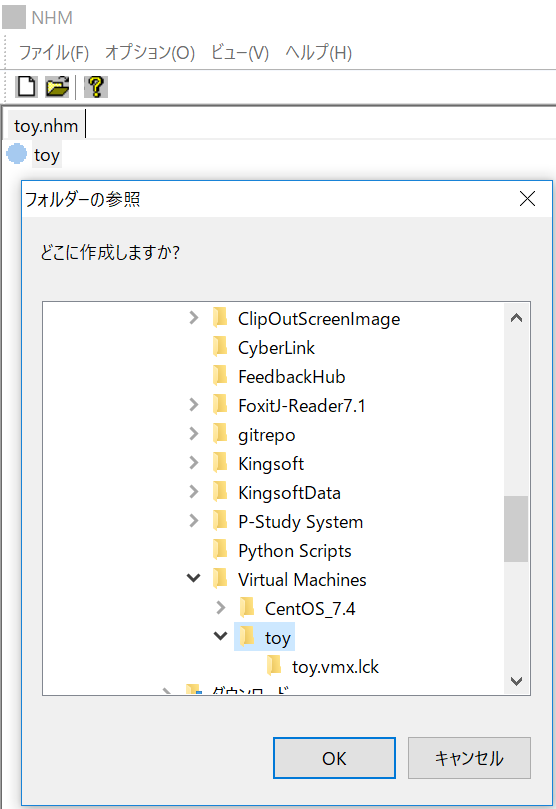
Task: Select the Python Scripts folder
Action: [x=295, y=551]
